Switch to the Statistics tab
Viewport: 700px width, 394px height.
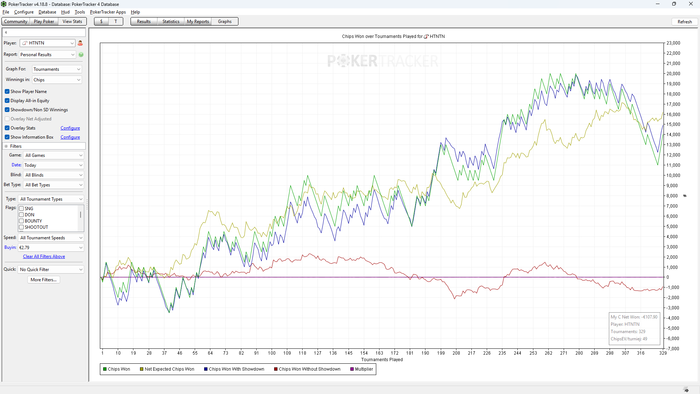(171, 21)
